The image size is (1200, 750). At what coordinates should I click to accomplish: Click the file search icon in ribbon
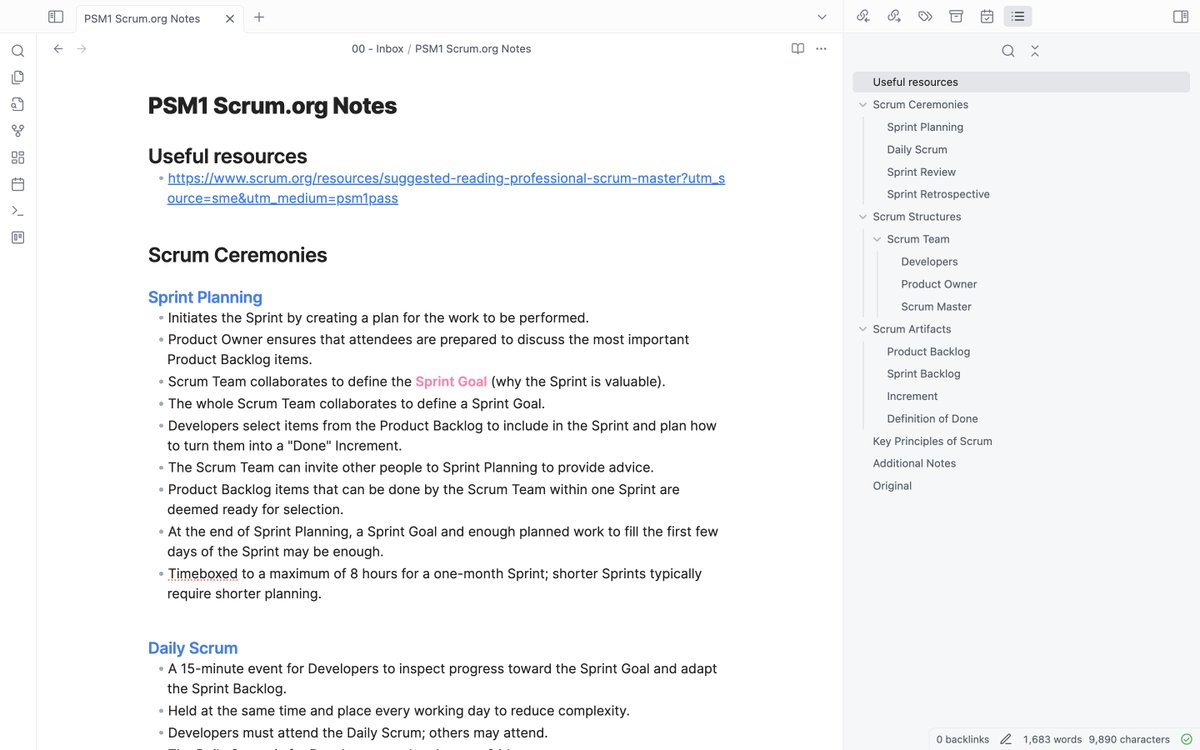point(18,104)
